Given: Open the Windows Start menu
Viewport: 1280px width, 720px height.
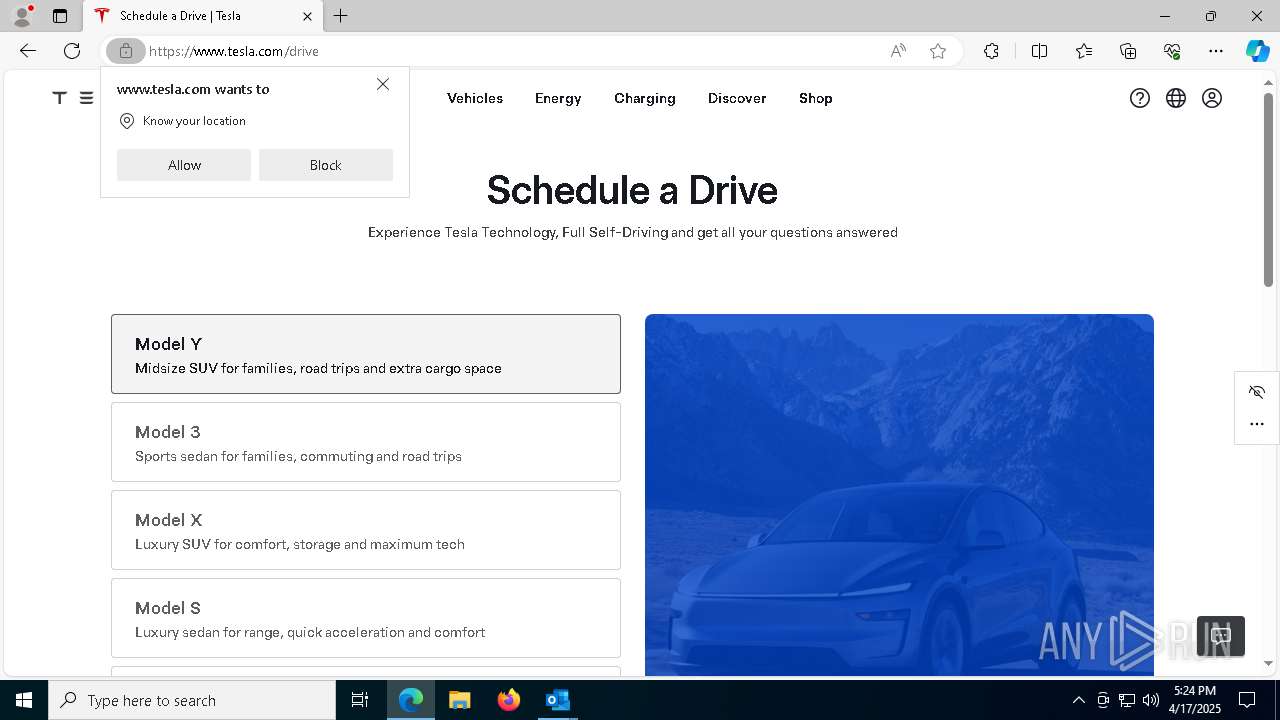Looking at the screenshot, I should (x=24, y=700).
